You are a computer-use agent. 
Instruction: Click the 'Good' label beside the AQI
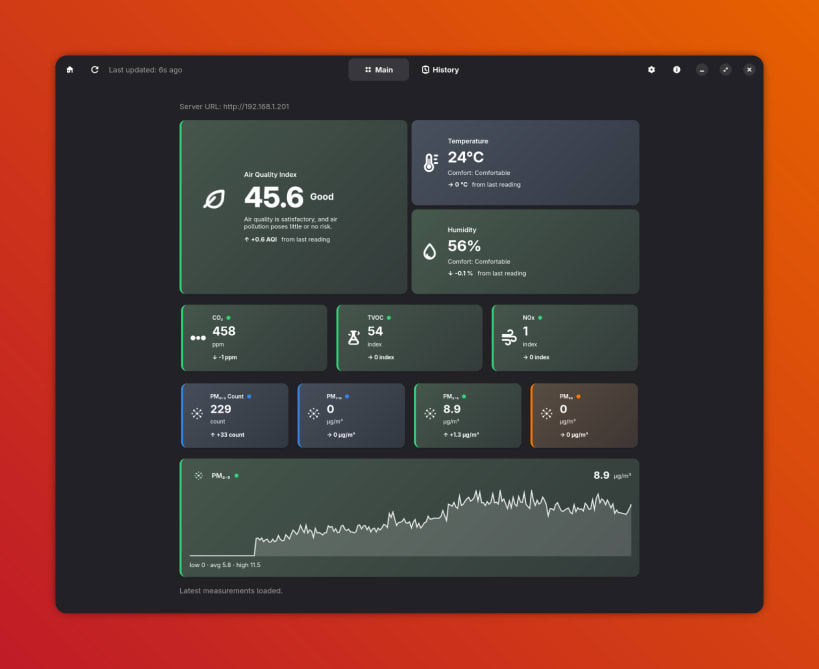322,197
